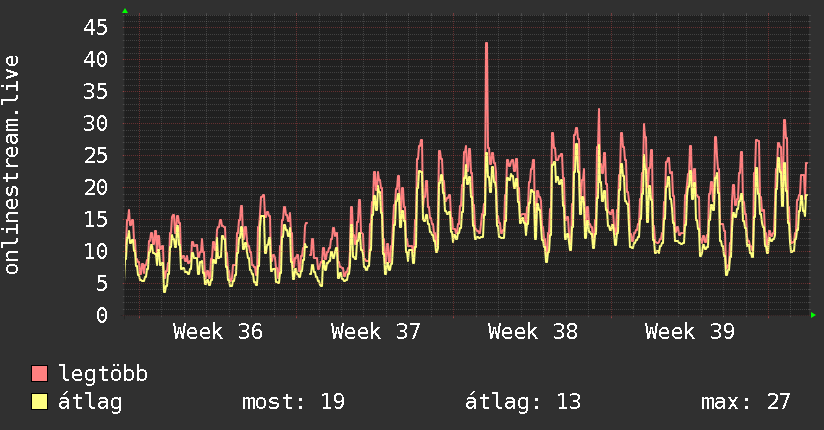
Task: Click the green arrow atop the y-axis
Action: (x=125, y=11)
